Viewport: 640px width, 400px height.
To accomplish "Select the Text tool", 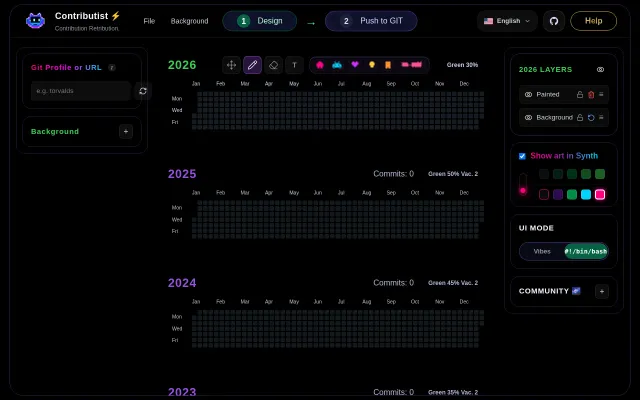I will point(294,65).
